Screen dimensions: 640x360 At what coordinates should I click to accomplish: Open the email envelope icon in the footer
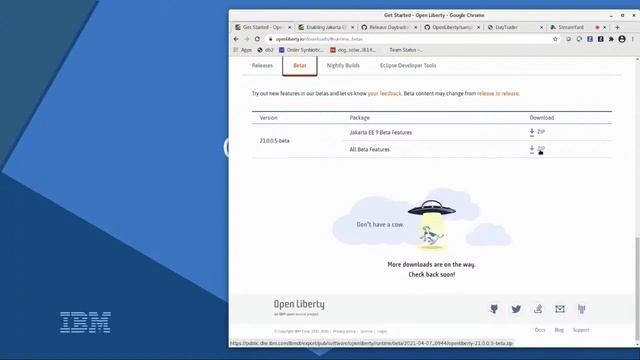click(560, 309)
